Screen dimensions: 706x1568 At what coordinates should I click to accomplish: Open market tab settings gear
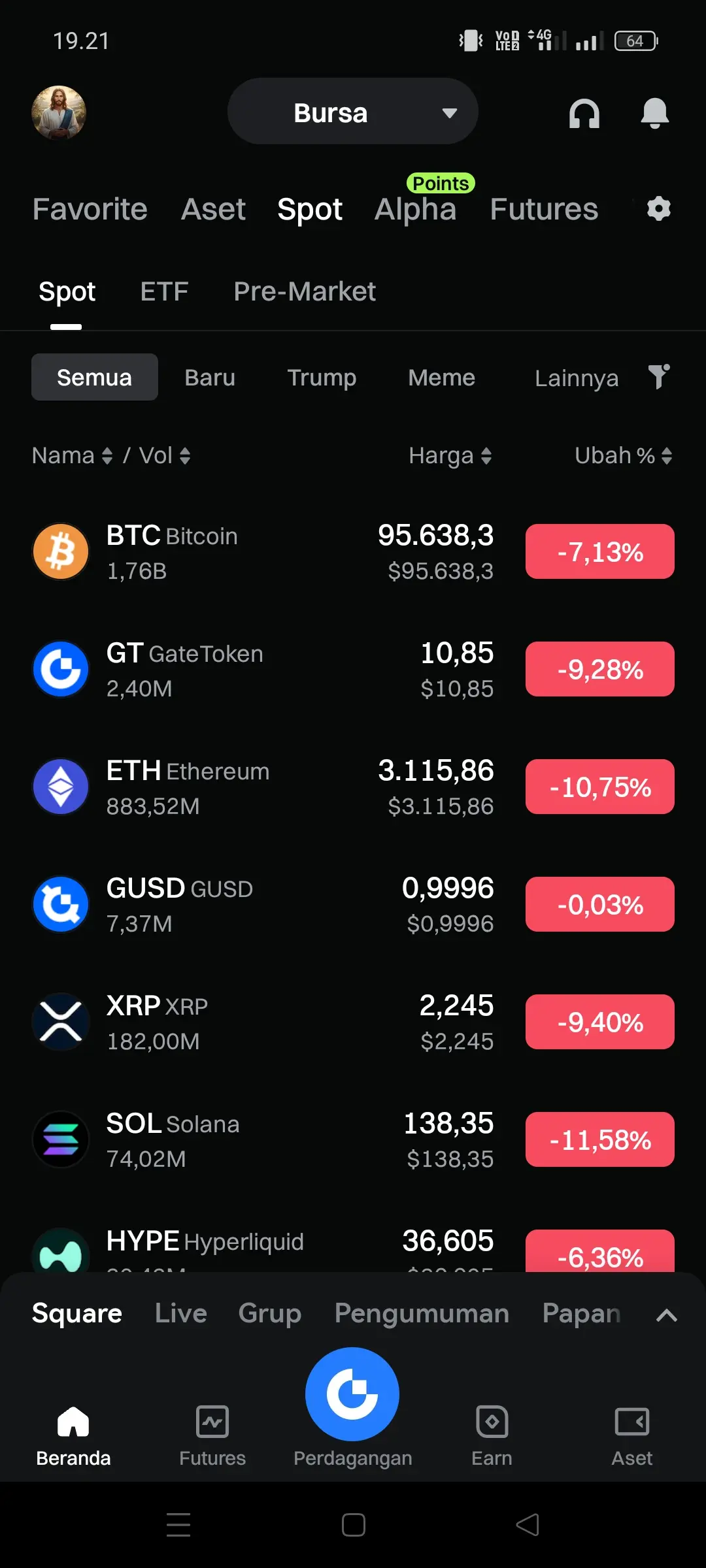click(658, 209)
